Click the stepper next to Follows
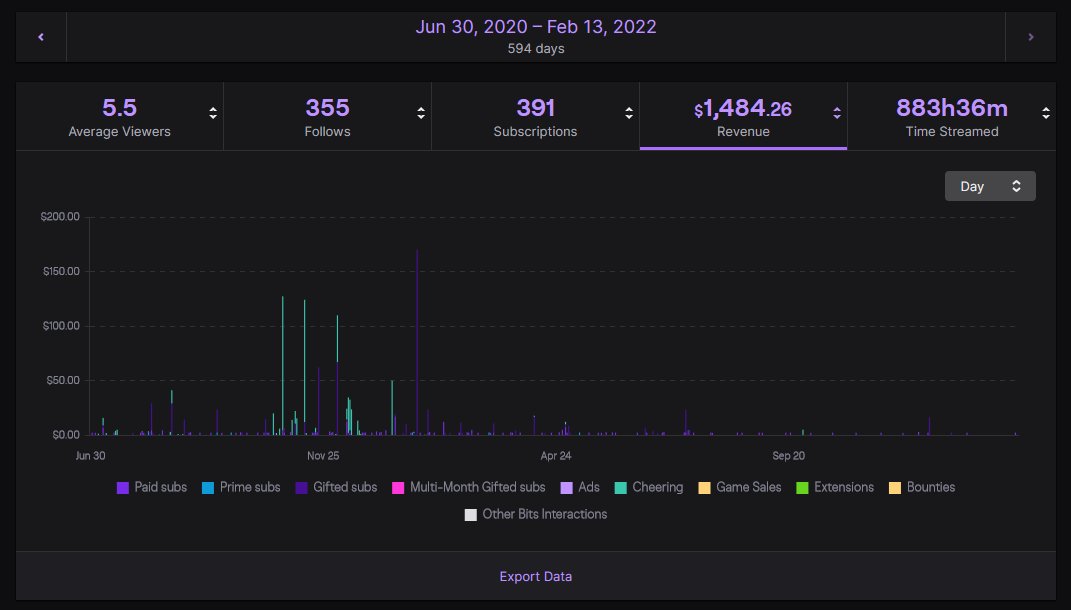 pos(421,114)
